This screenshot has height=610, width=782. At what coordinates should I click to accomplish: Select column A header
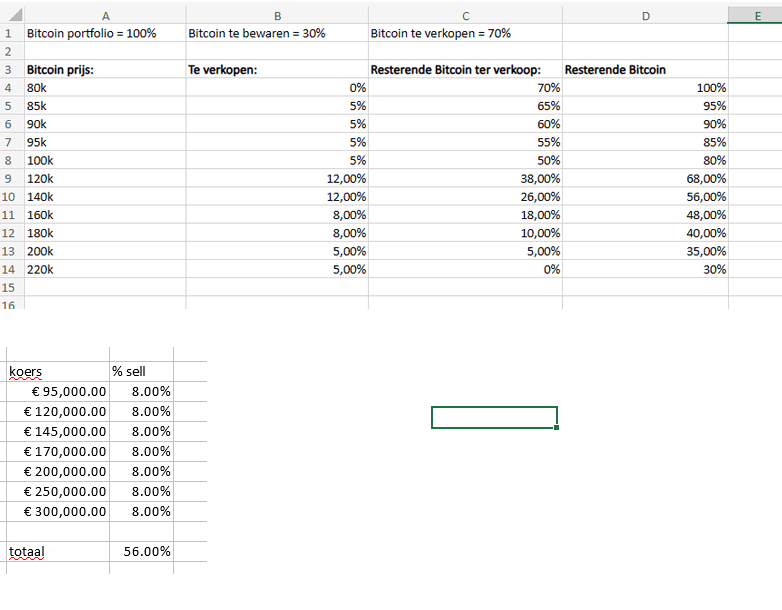105,16
